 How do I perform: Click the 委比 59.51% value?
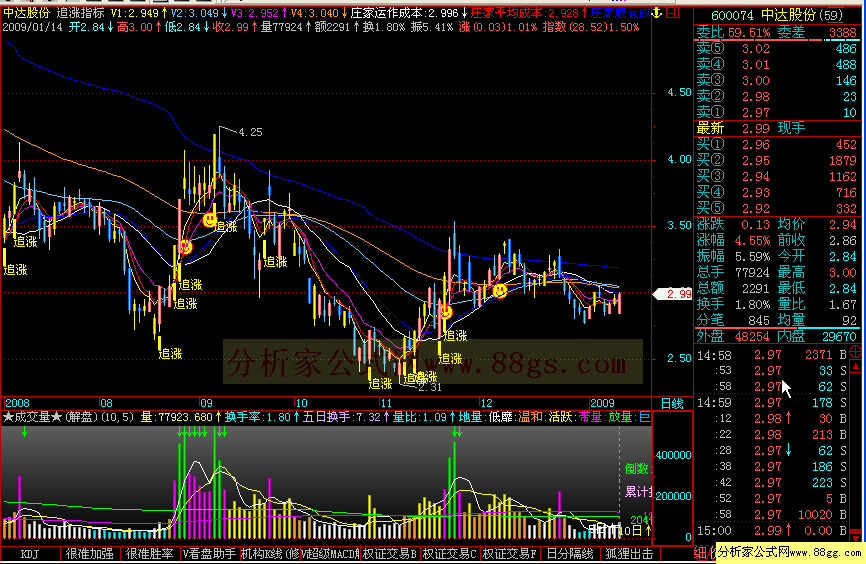pyautogui.click(x=749, y=33)
